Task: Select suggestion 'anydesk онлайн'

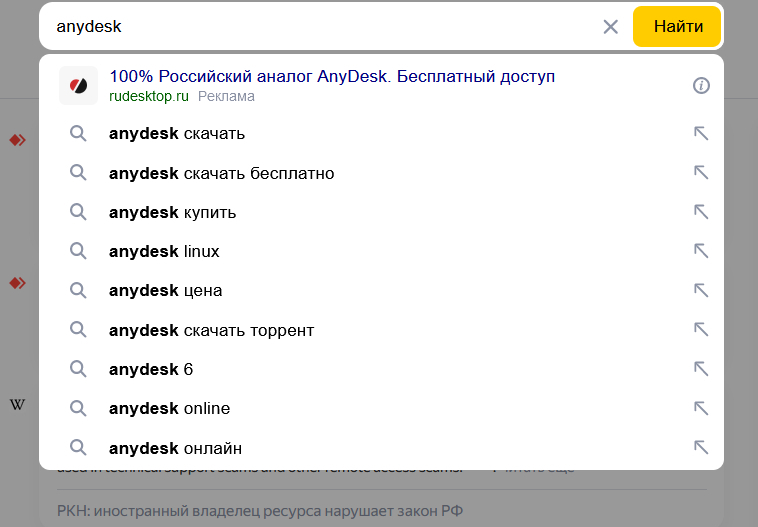Action: (381, 448)
